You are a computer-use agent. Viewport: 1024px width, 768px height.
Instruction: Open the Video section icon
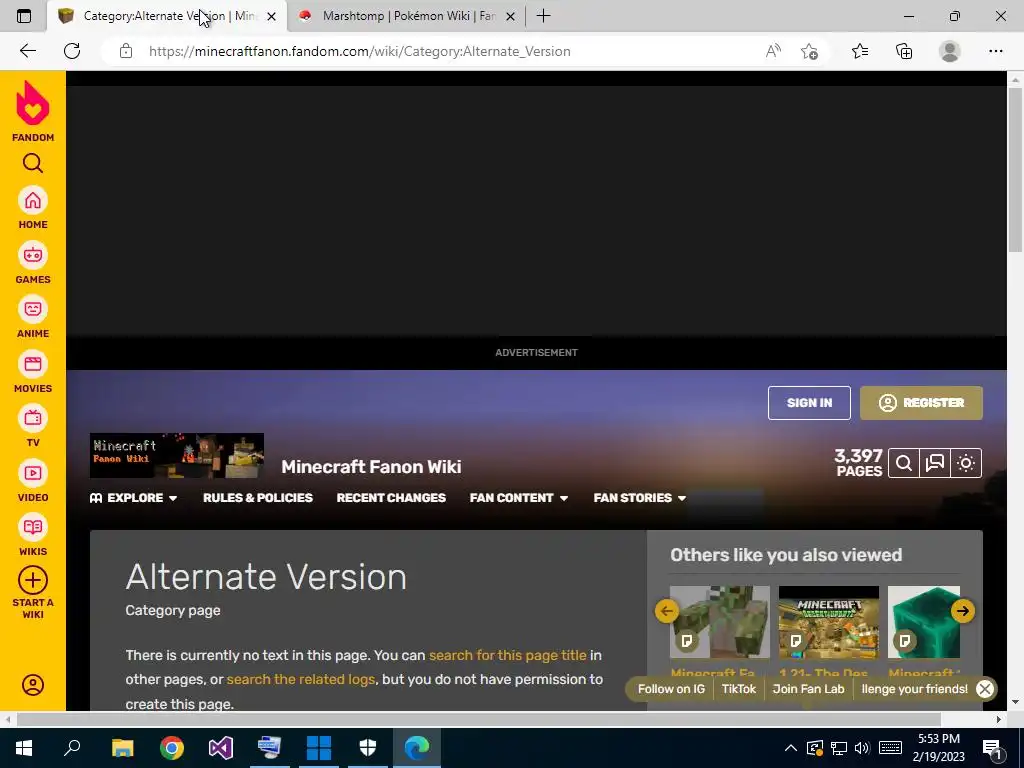coord(33,473)
